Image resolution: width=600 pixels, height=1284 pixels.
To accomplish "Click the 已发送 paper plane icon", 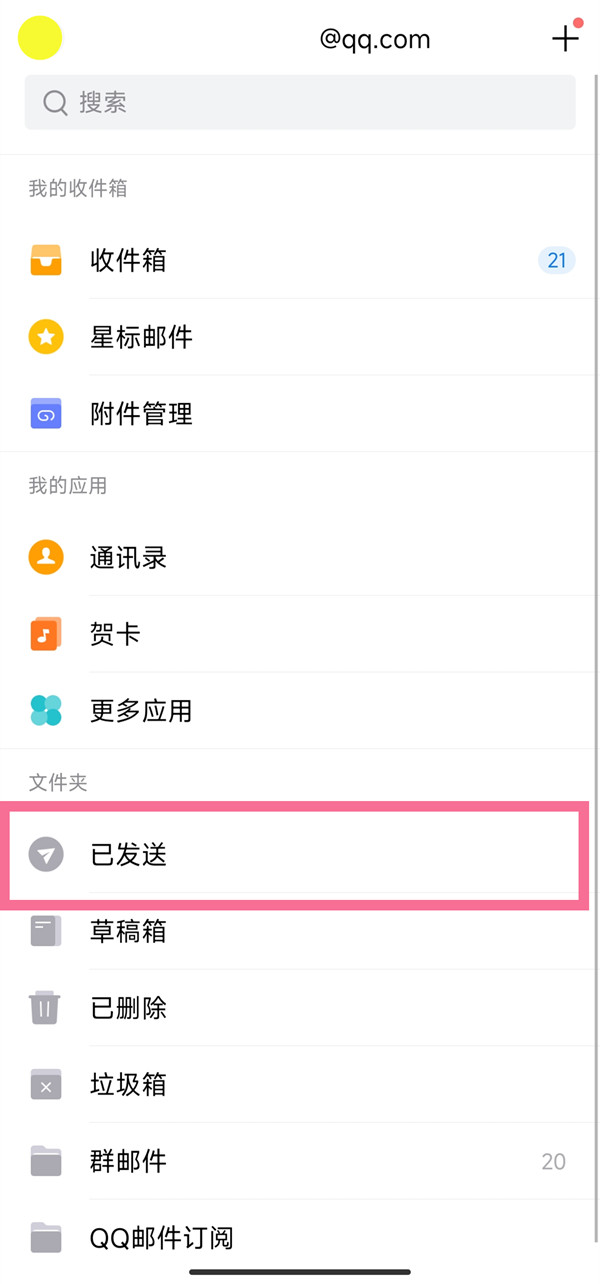I will pyautogui.click(x=45, y=855).
